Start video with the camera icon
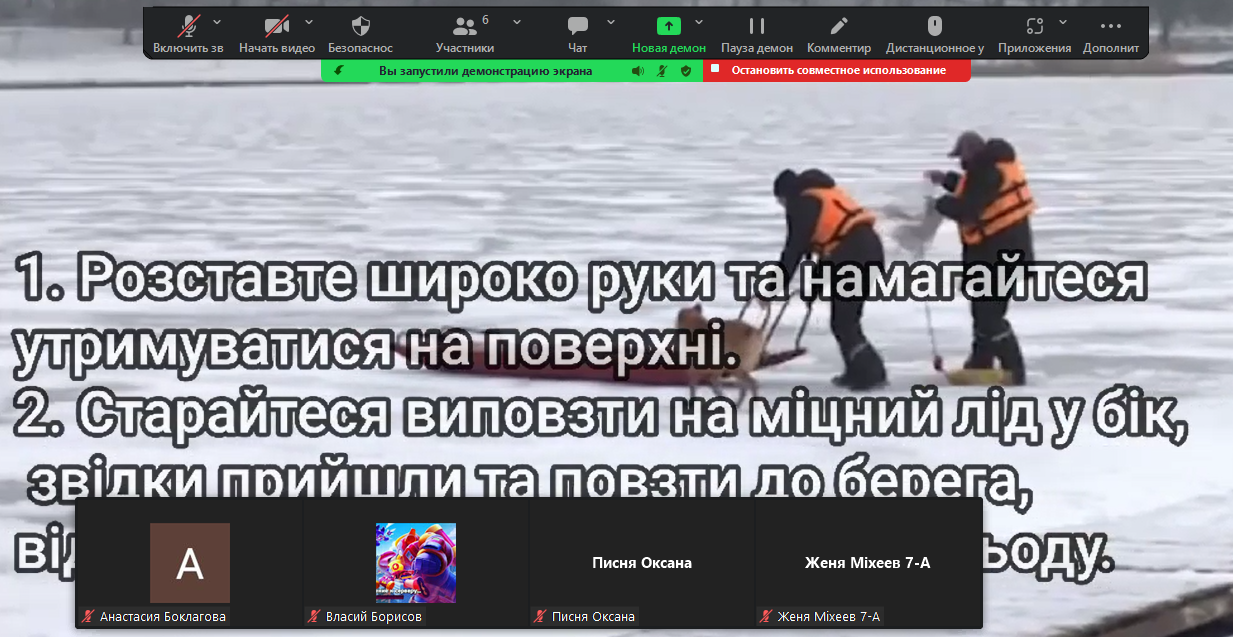1233x637 pixels. coord(277,26)
